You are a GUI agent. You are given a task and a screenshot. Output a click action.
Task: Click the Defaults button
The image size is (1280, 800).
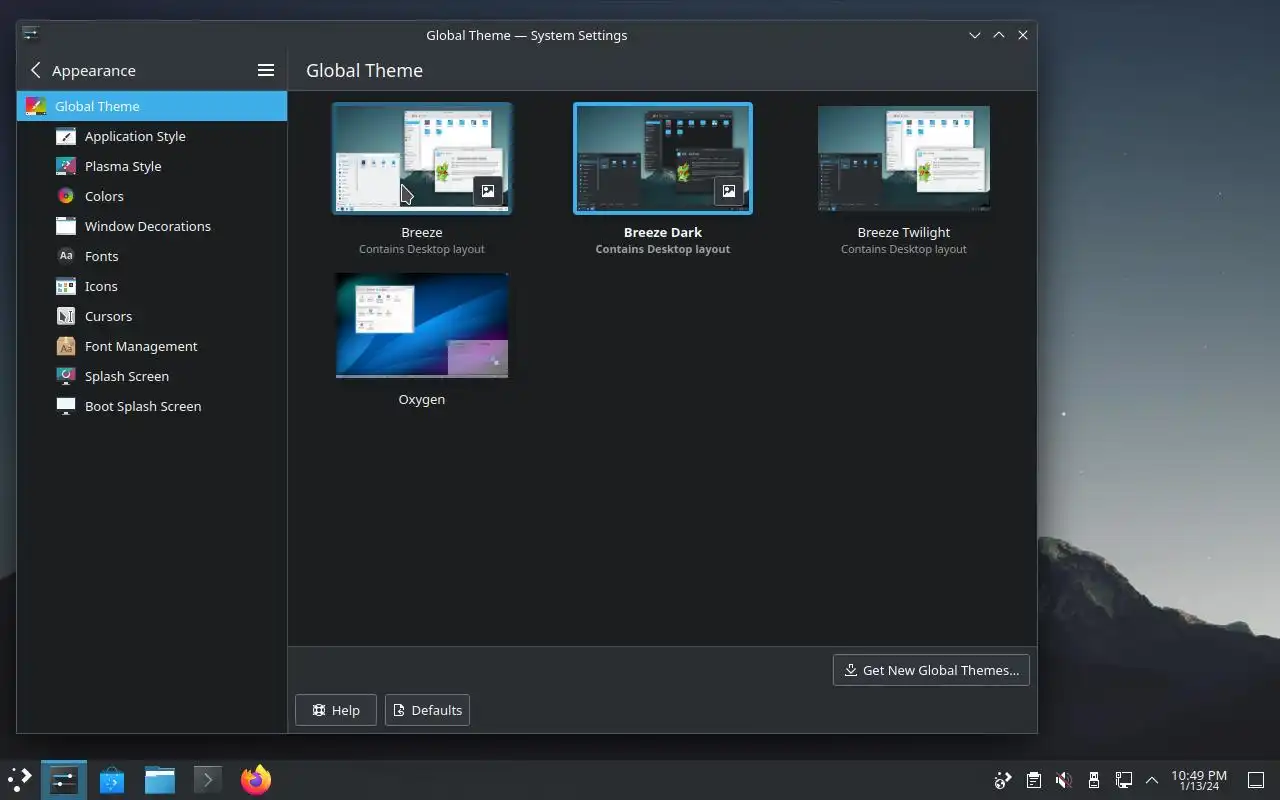click(x=427, y=710)
